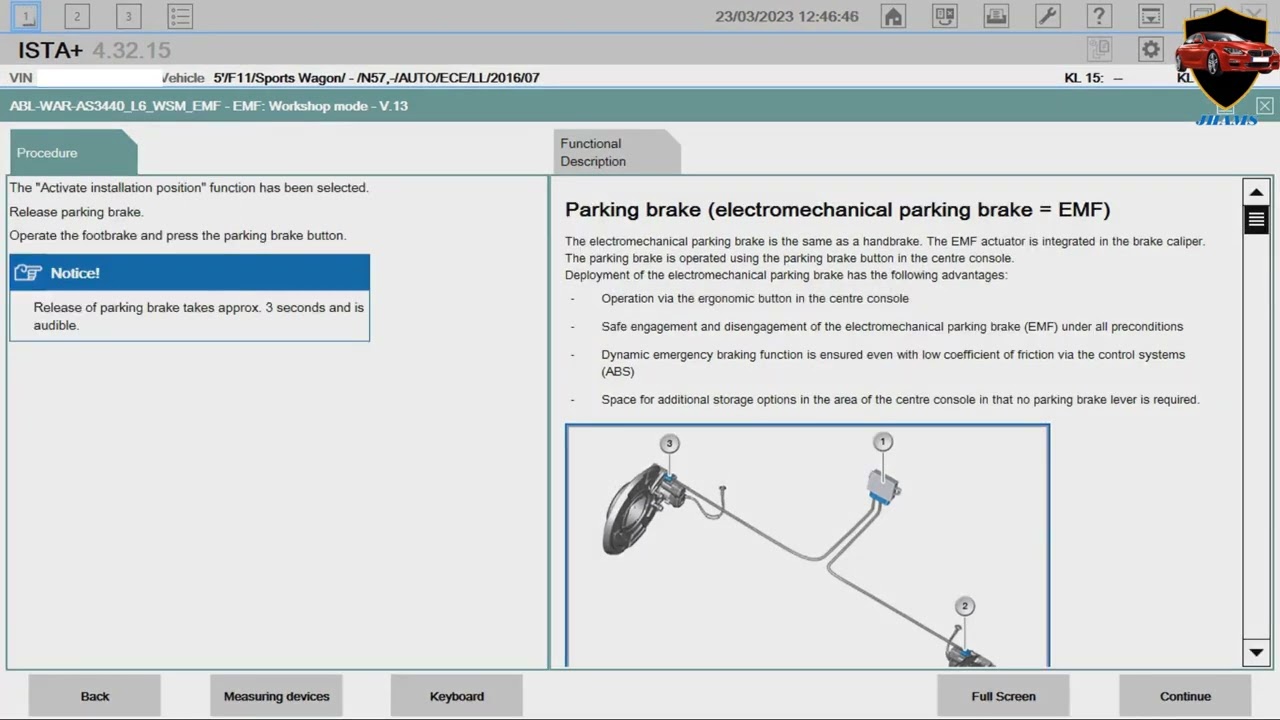The width and height of the screenshot is (1280, 720).
Task: Select the Functional Description tab
Action: 617,153
